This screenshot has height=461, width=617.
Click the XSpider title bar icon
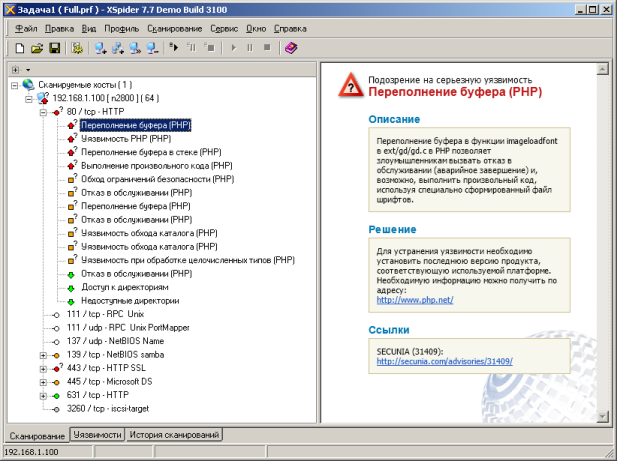(x=10, y=9)
